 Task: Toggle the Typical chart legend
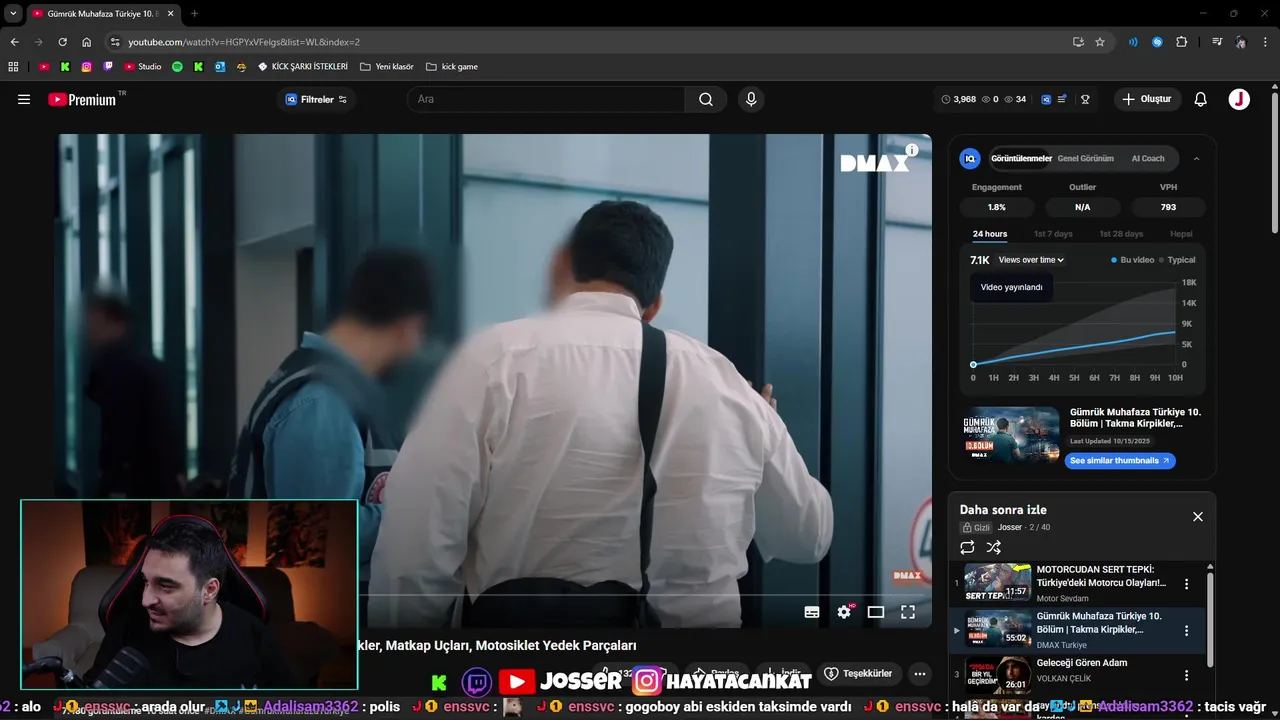1177,260
